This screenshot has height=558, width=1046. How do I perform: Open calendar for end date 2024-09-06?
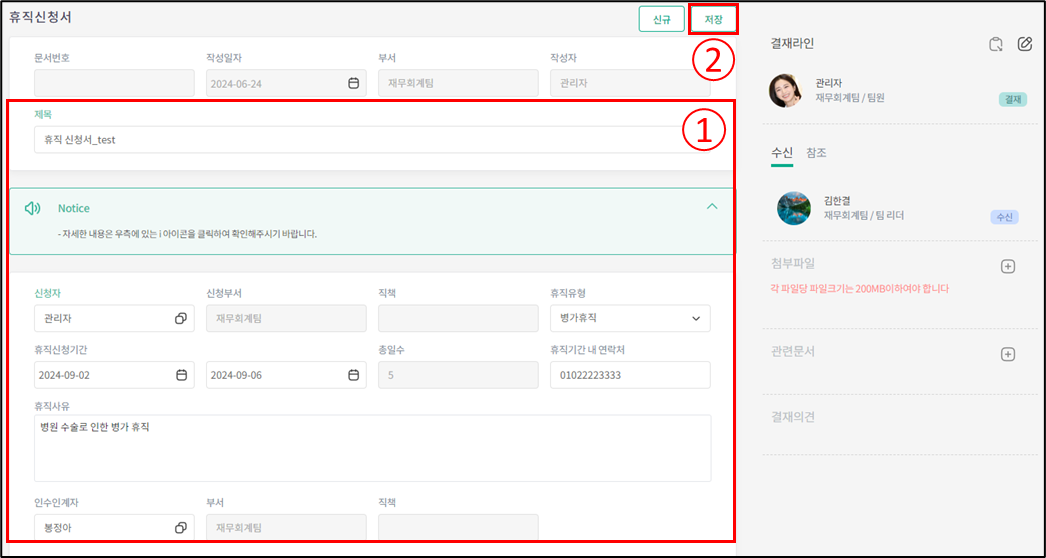[353, 375]
